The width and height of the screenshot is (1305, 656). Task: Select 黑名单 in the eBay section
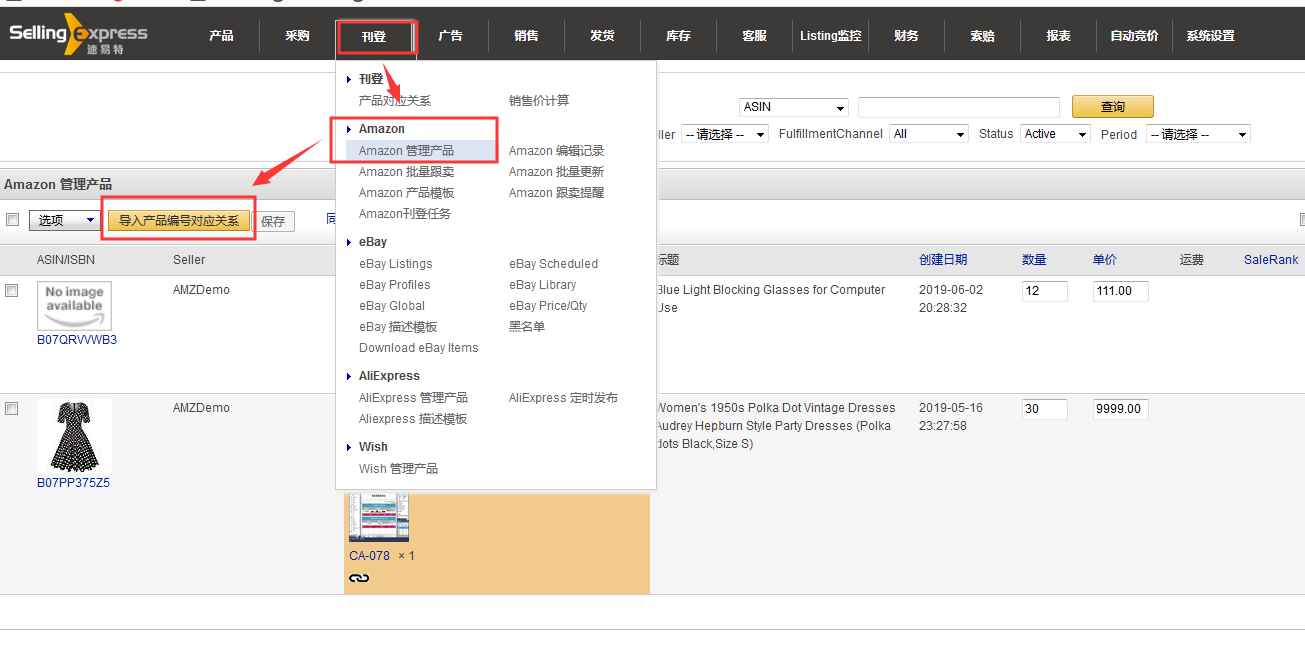coord(527,327)
